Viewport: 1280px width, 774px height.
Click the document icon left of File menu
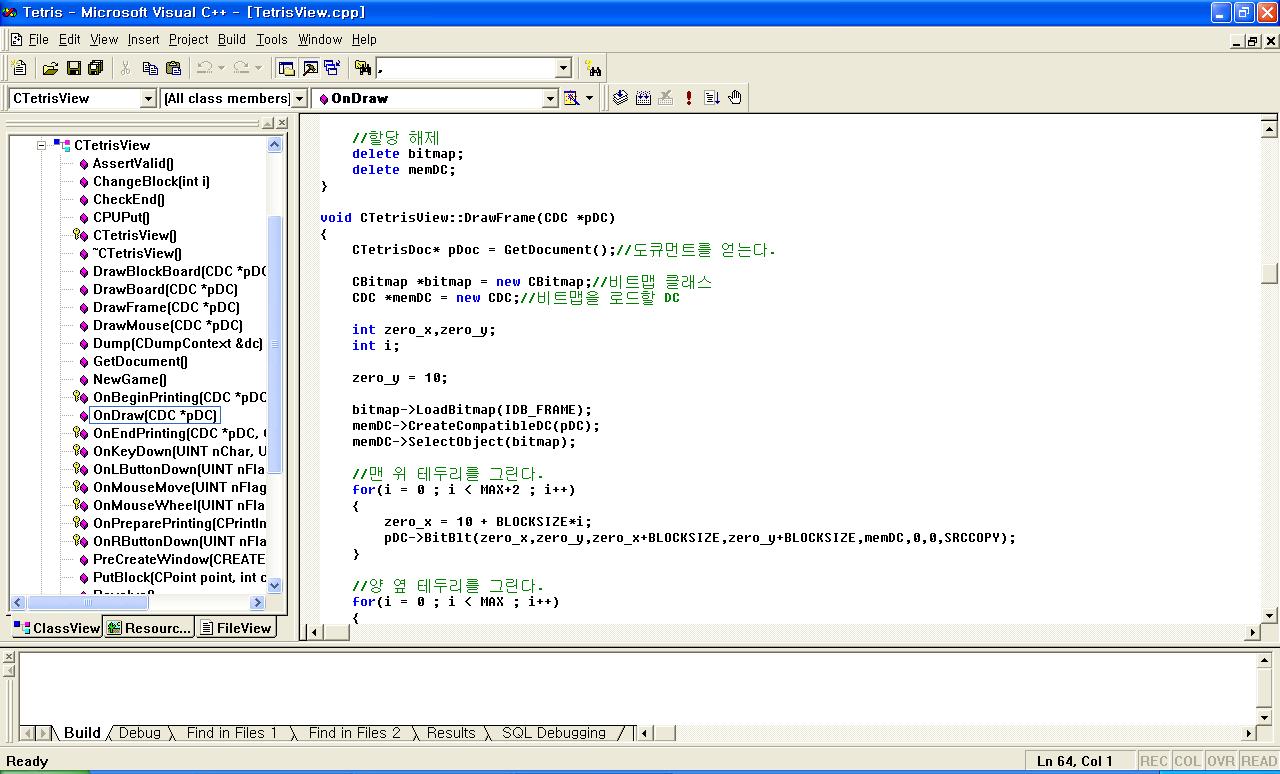[x=16, y=40]
